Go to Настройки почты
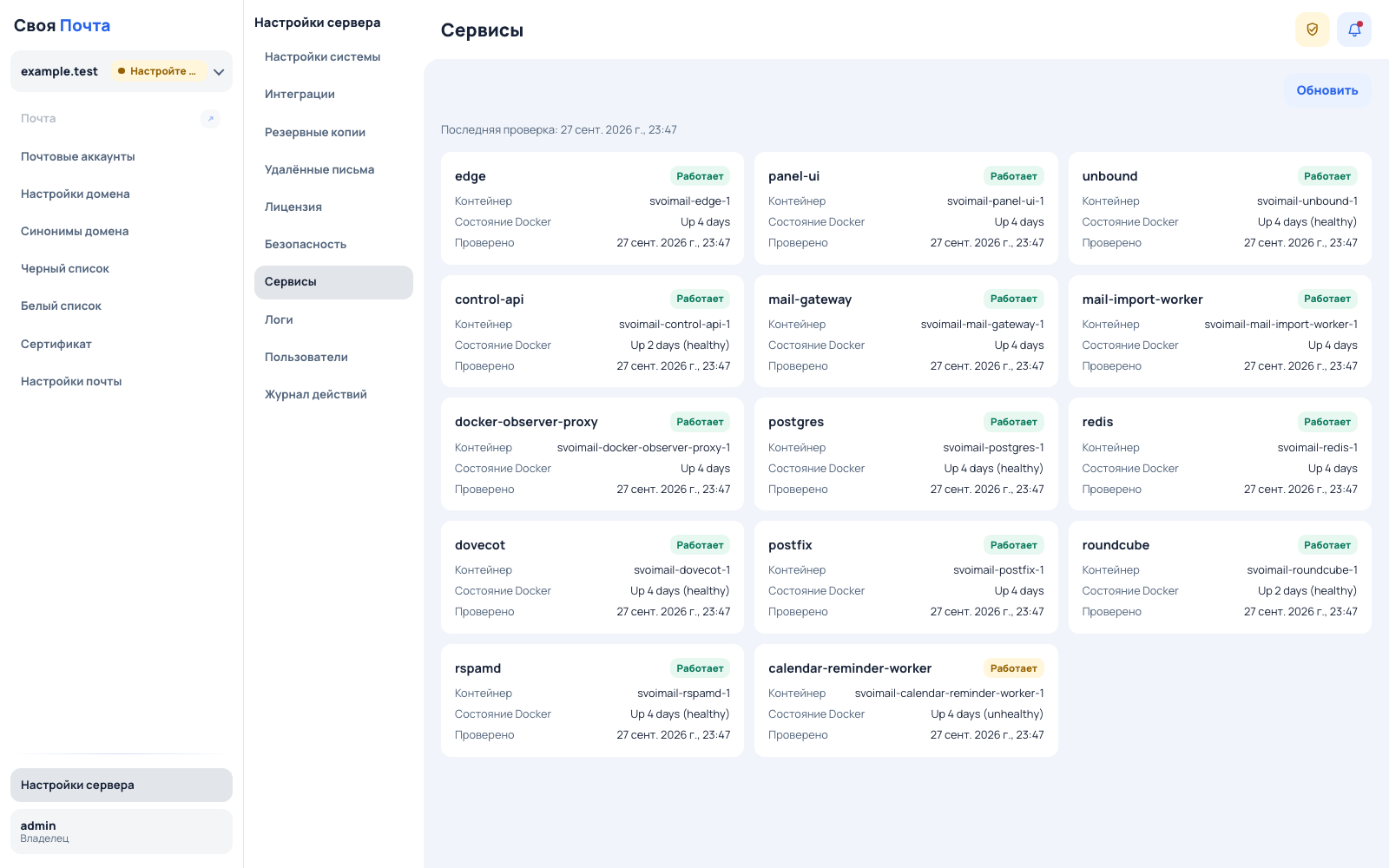This screenshot has width=1389, height=868. pos(122,382)
